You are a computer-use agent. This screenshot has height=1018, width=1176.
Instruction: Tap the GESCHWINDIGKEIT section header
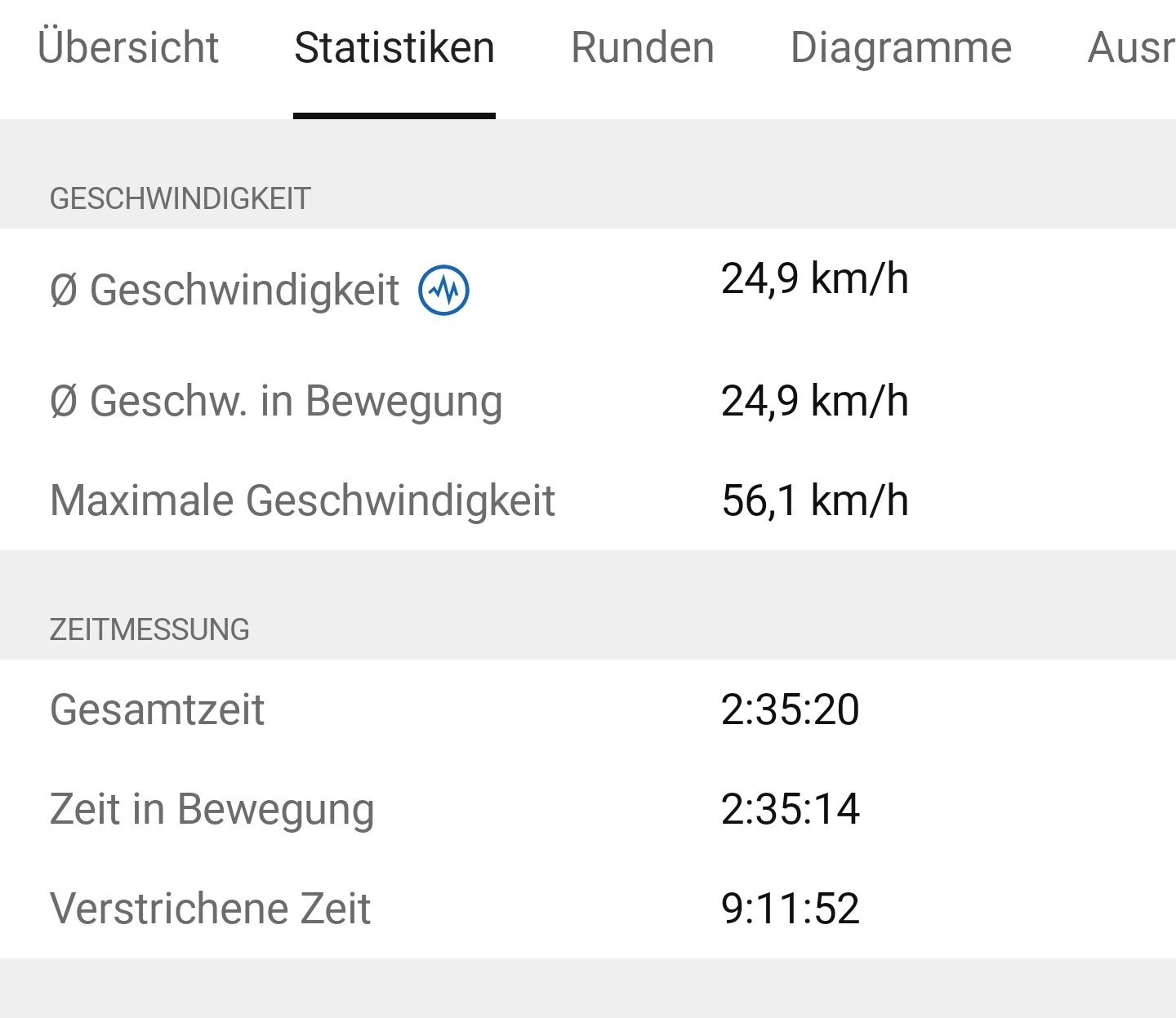[180, 198]
